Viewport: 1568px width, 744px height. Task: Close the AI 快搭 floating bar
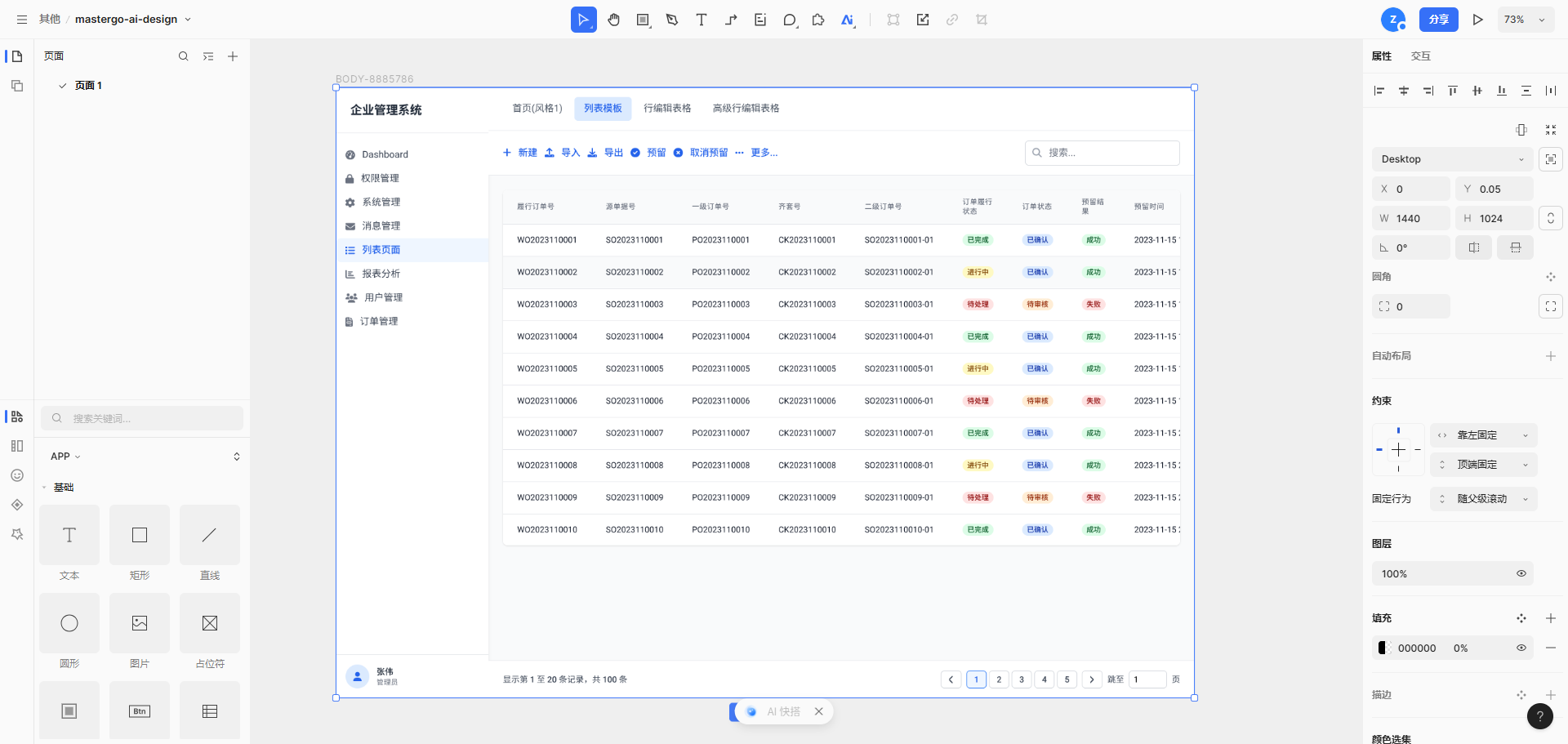[818, 712]
